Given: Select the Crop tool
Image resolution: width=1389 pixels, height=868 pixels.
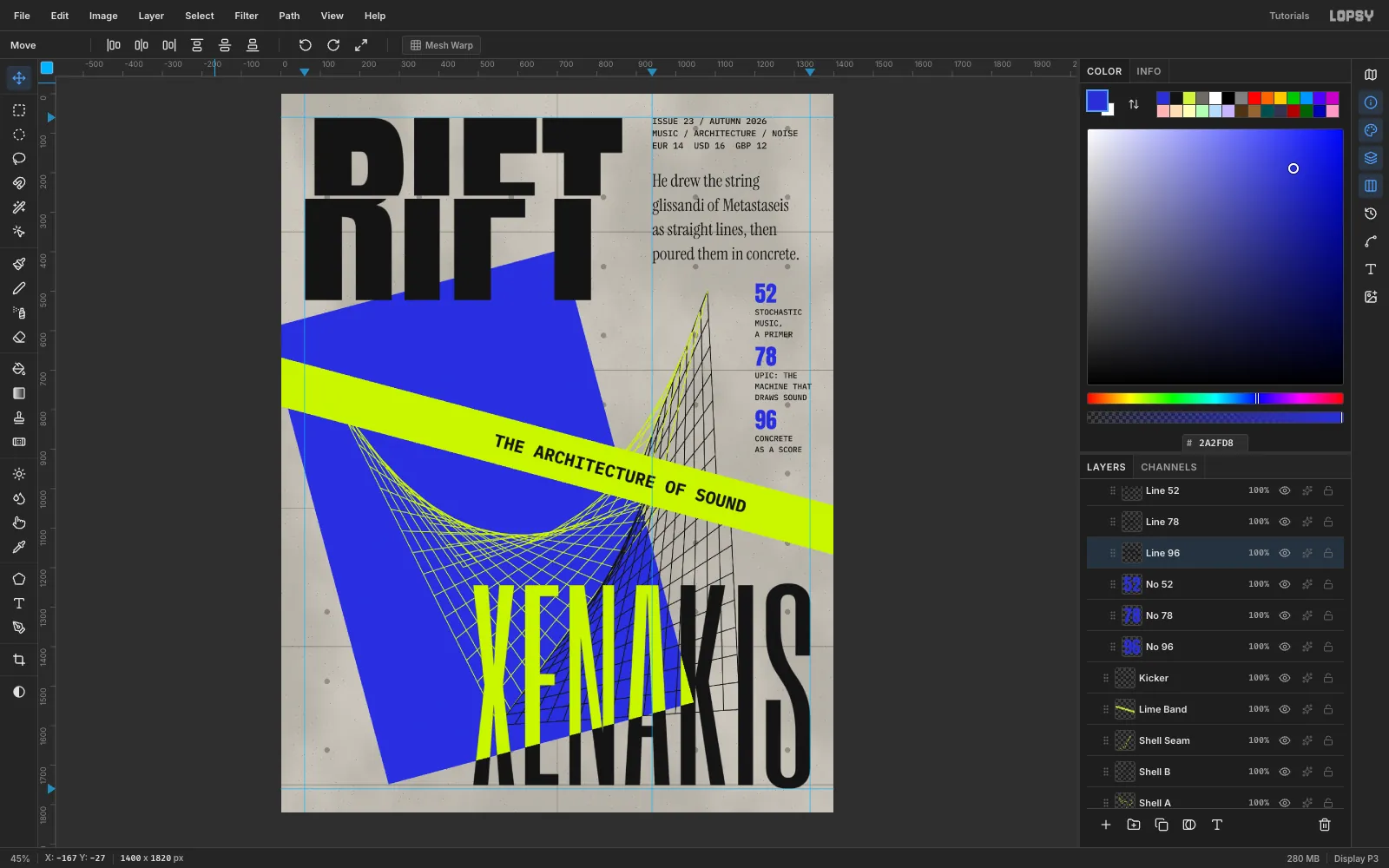Looking at the screenshot, I should tap(19, 660).
